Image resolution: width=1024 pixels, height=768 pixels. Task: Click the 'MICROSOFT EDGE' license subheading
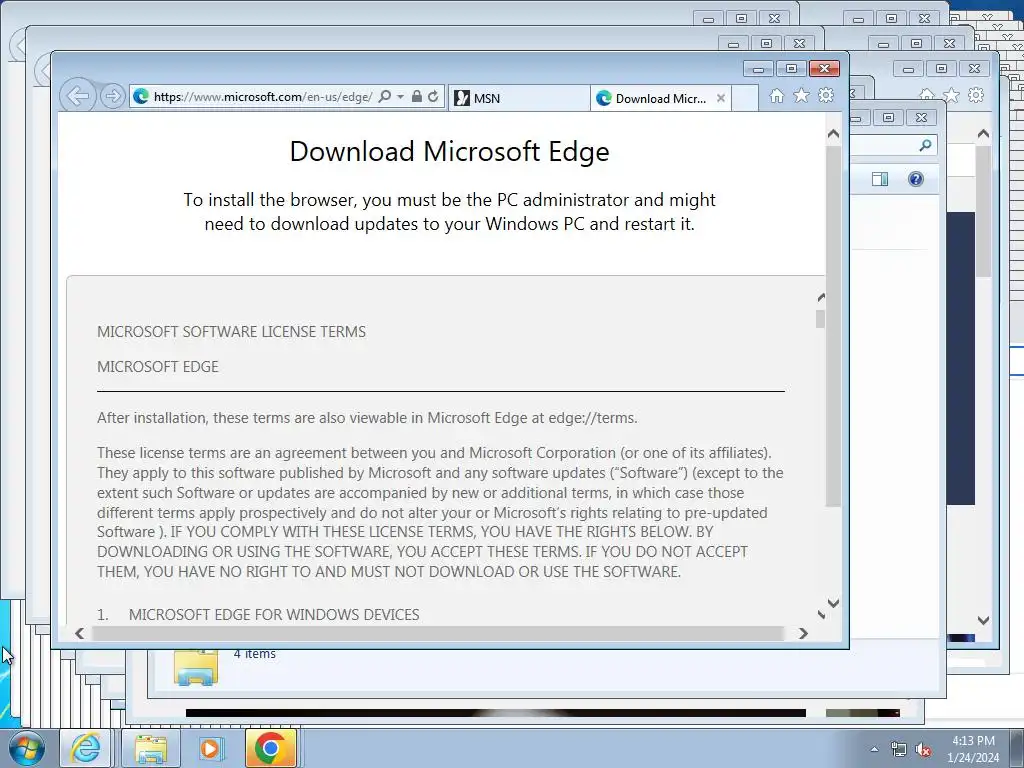coord(157,367)
